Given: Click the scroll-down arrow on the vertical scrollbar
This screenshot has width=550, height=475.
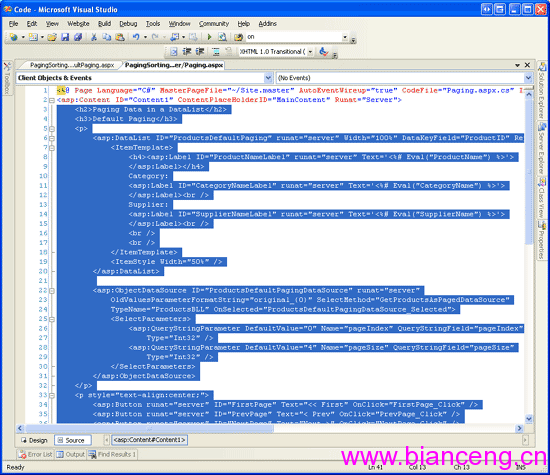Looking at the screenshot, I should tap(529, 419).
